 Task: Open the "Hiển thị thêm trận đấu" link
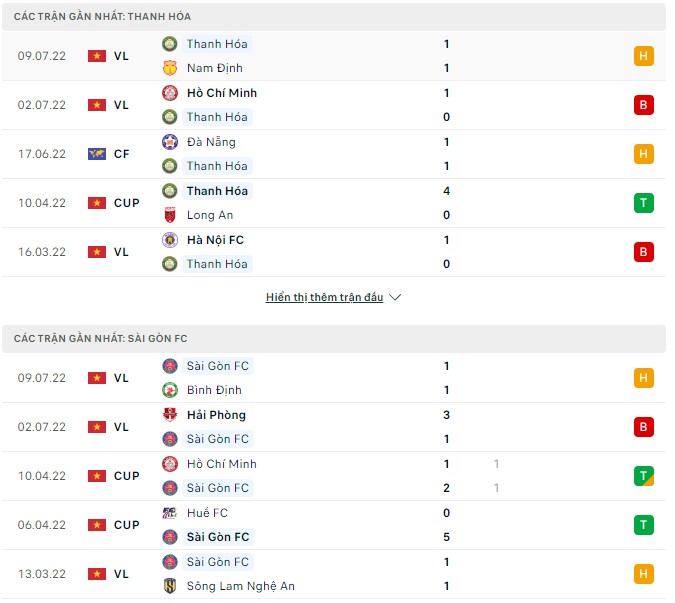pos(324,298)
